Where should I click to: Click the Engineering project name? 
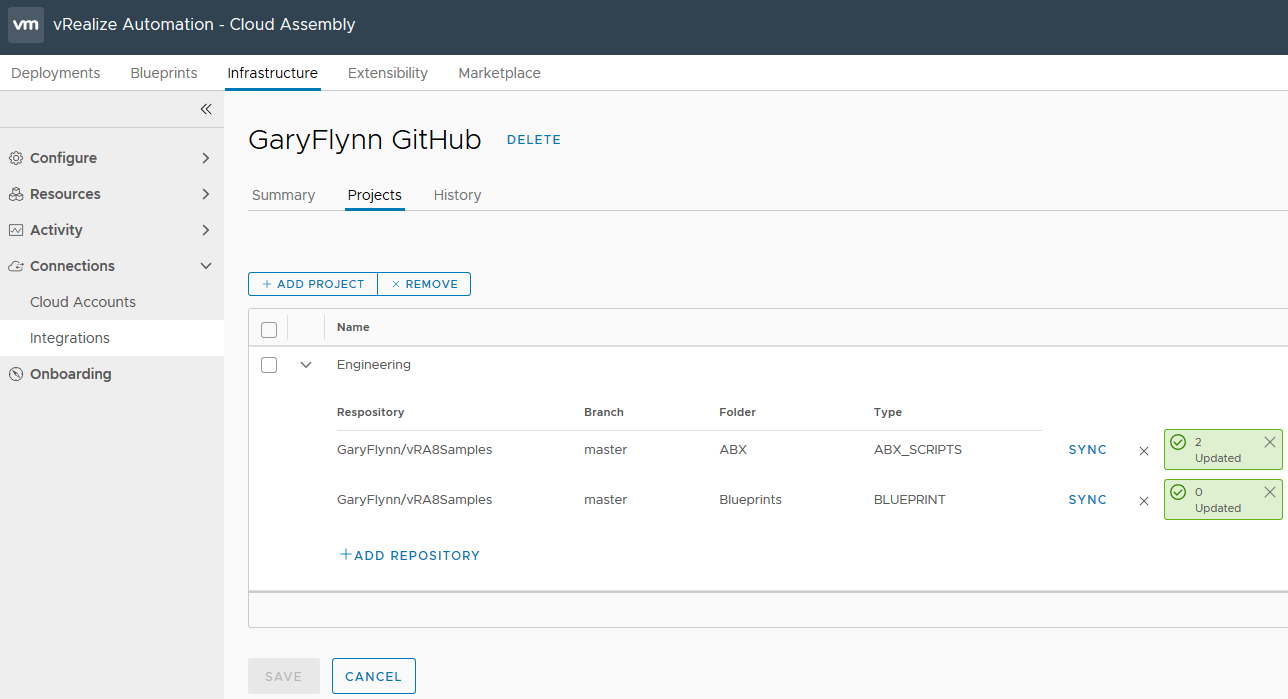click(x=374, y=365)
